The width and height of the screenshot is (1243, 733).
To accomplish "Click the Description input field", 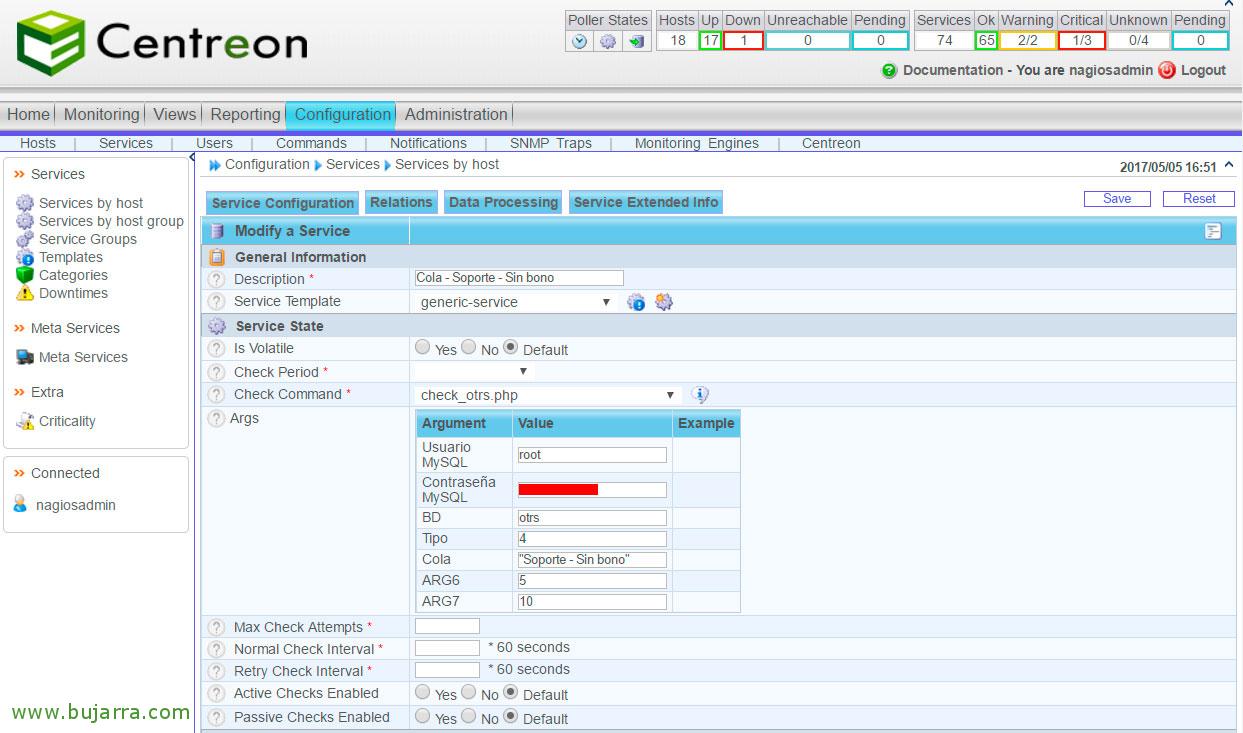I will pyautogui.click(x=519, y=278).
